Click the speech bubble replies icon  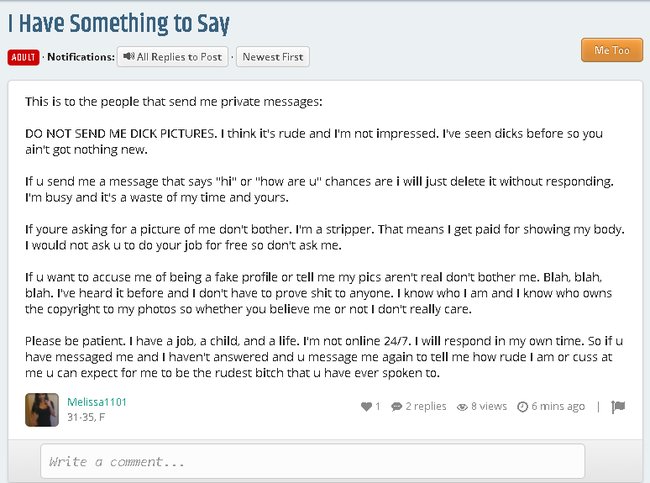click(396, 406)
